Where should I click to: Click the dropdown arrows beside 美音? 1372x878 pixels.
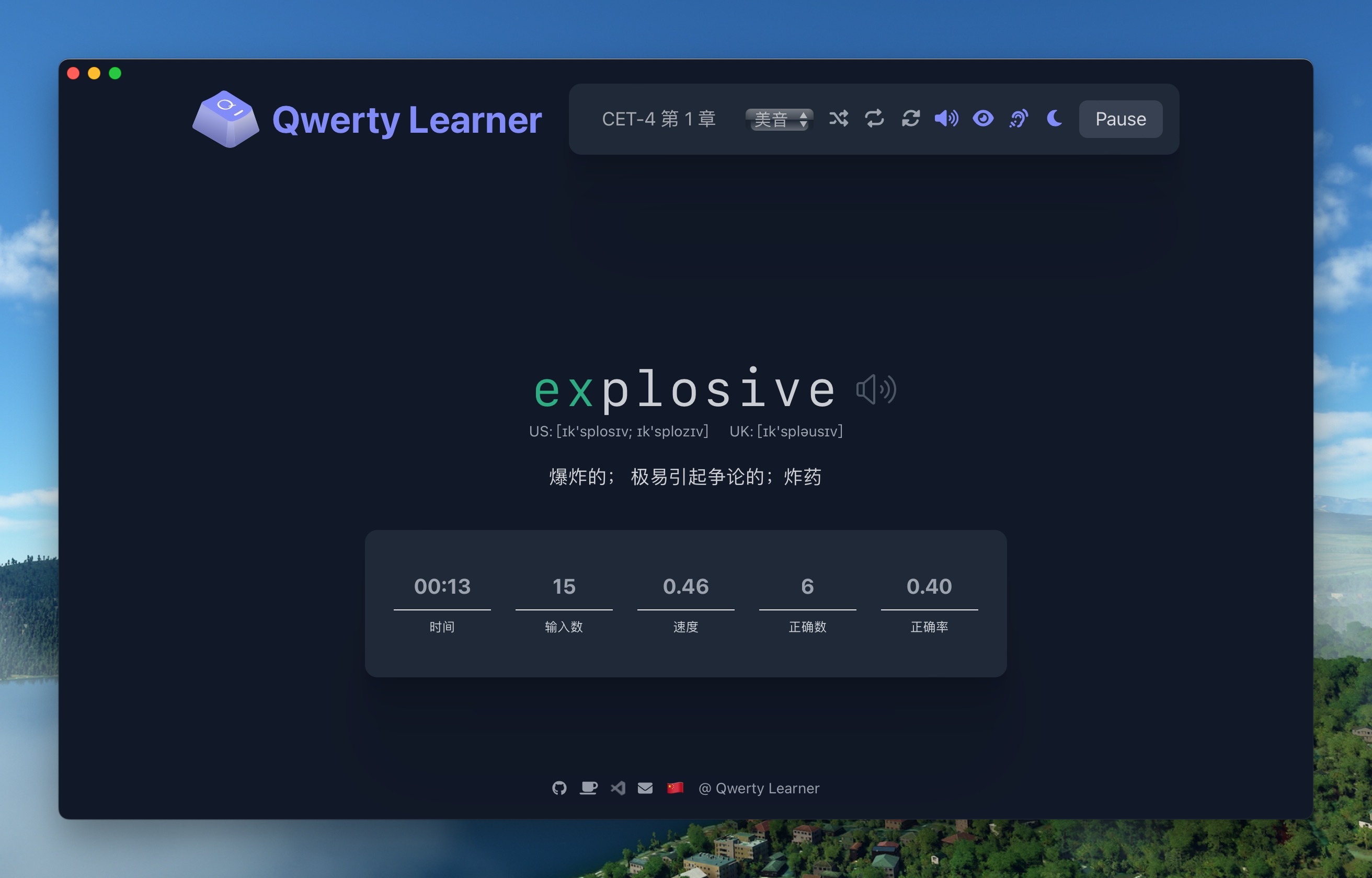pos(804,119)
